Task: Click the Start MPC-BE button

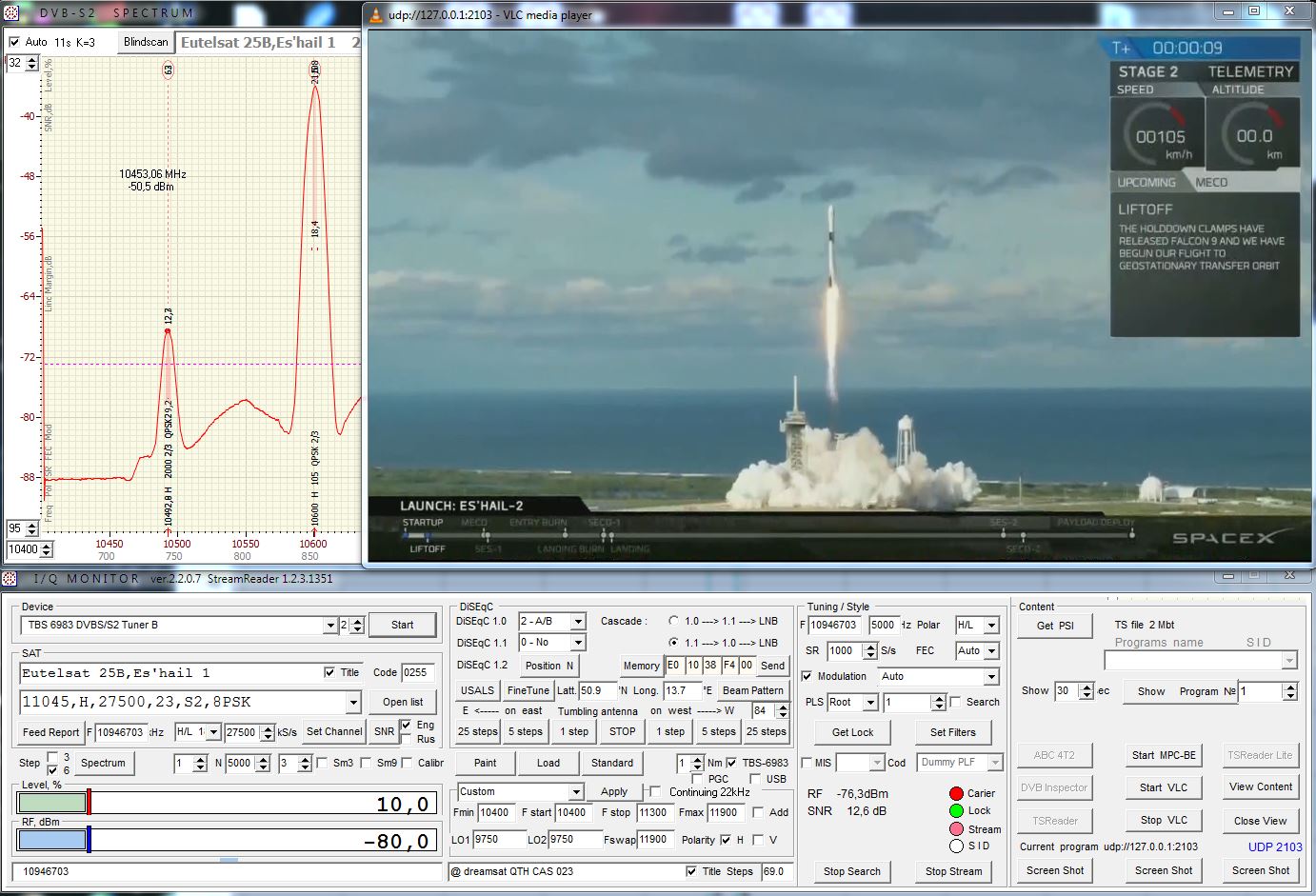Action: coord(1164,755)
